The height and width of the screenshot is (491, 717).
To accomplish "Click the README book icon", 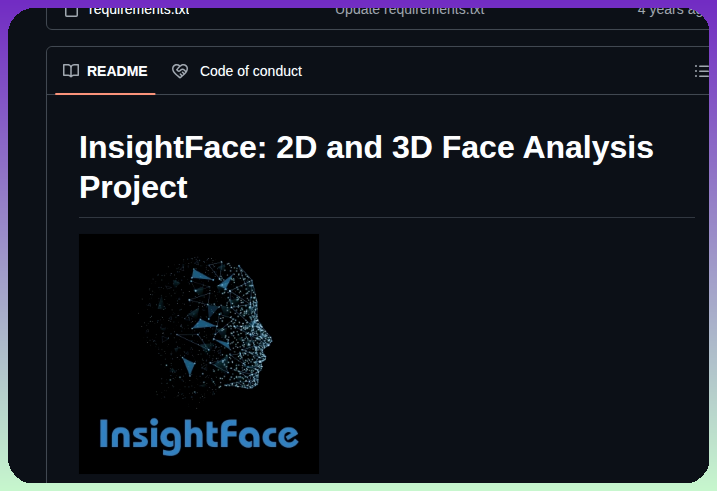I will (71, 71).
